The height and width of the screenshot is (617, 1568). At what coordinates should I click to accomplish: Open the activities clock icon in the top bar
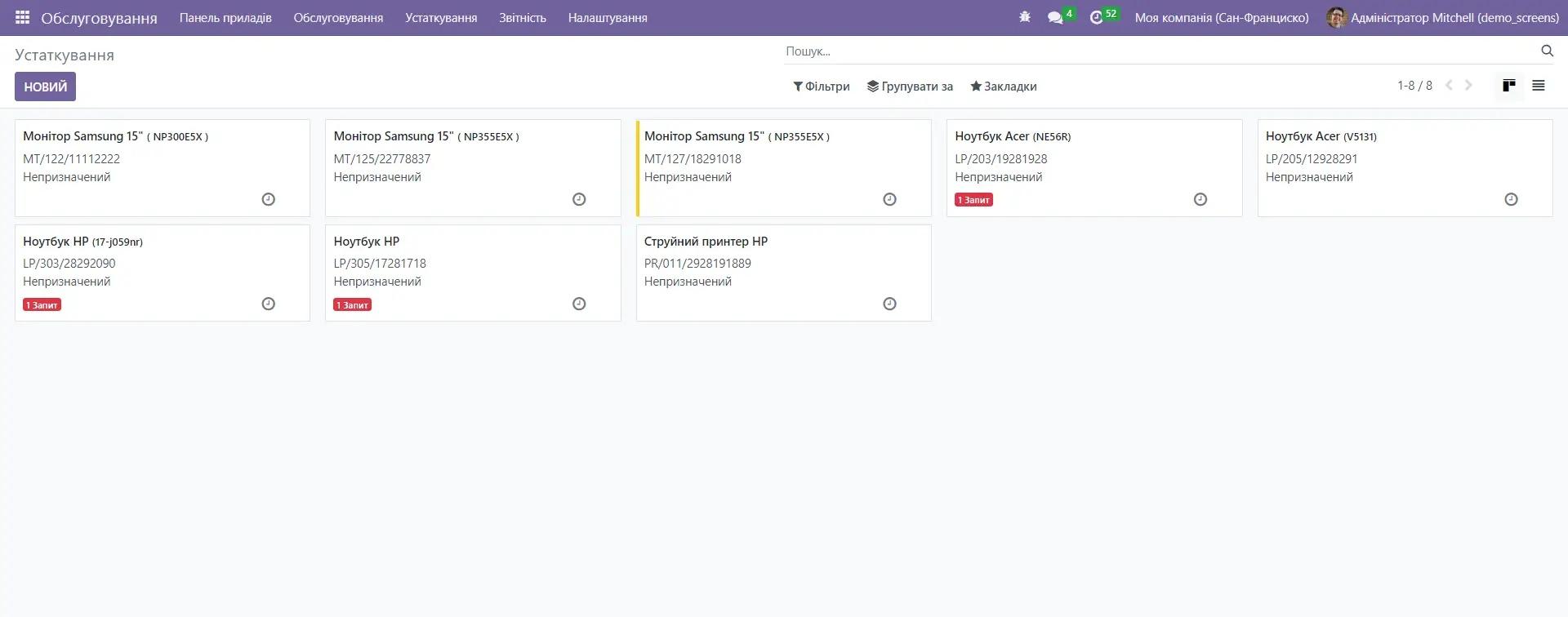(x=1096, y=17)
